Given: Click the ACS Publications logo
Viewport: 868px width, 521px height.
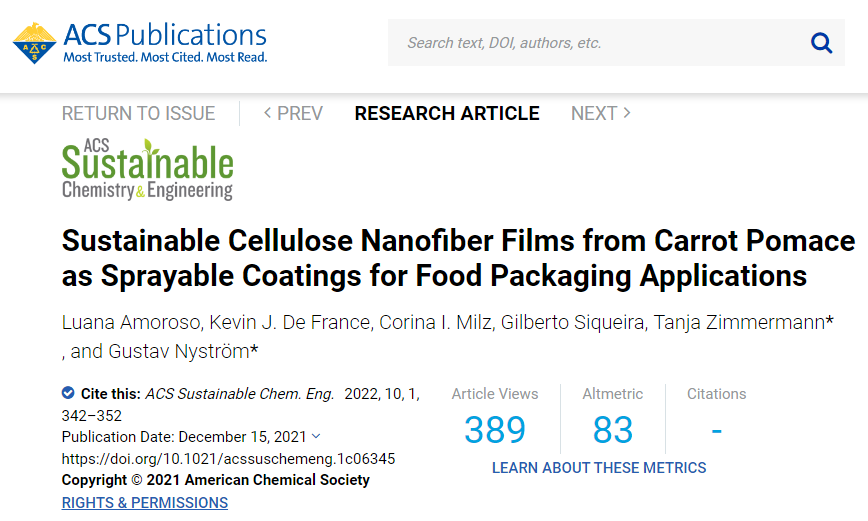Looking at the screenshot, I should pyautogui.click(x=140, y=43).
